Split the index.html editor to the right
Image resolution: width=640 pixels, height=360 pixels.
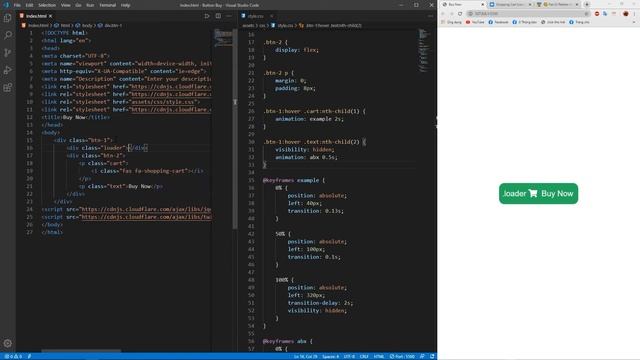(218, 16)
